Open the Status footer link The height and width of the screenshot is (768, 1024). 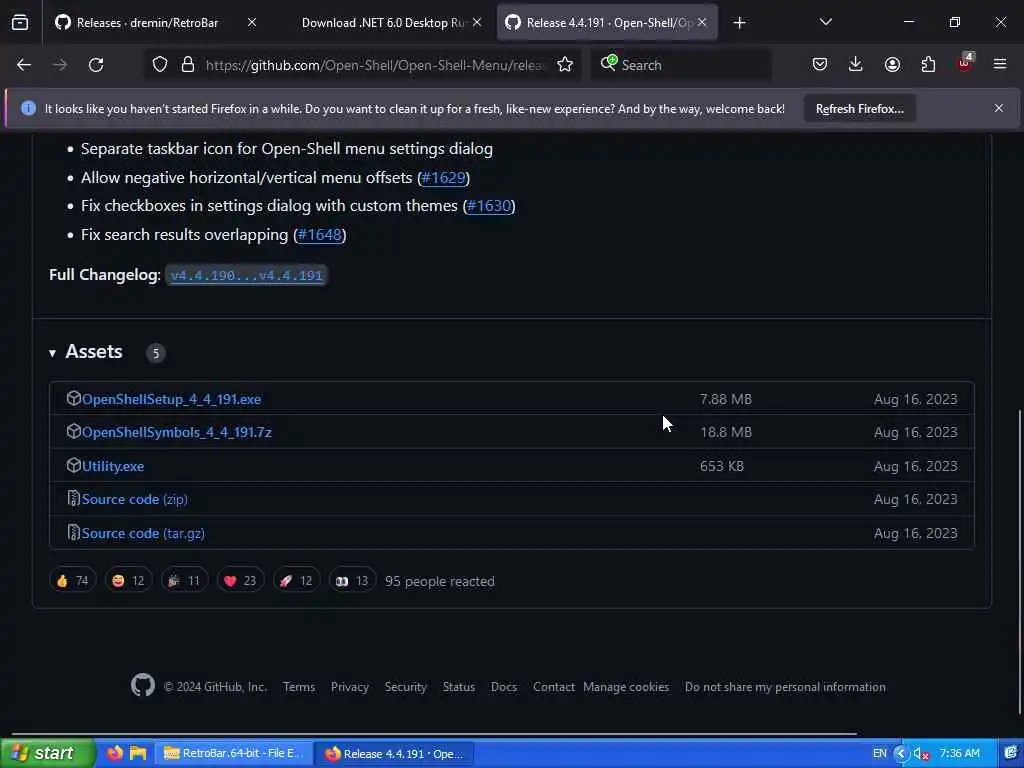458,687
